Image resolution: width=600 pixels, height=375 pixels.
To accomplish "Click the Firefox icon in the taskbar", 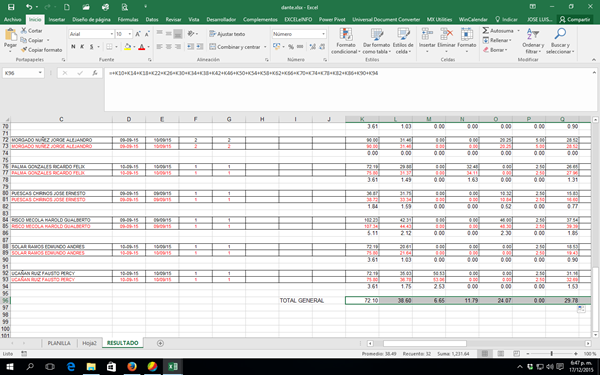I will click(132, 367).
